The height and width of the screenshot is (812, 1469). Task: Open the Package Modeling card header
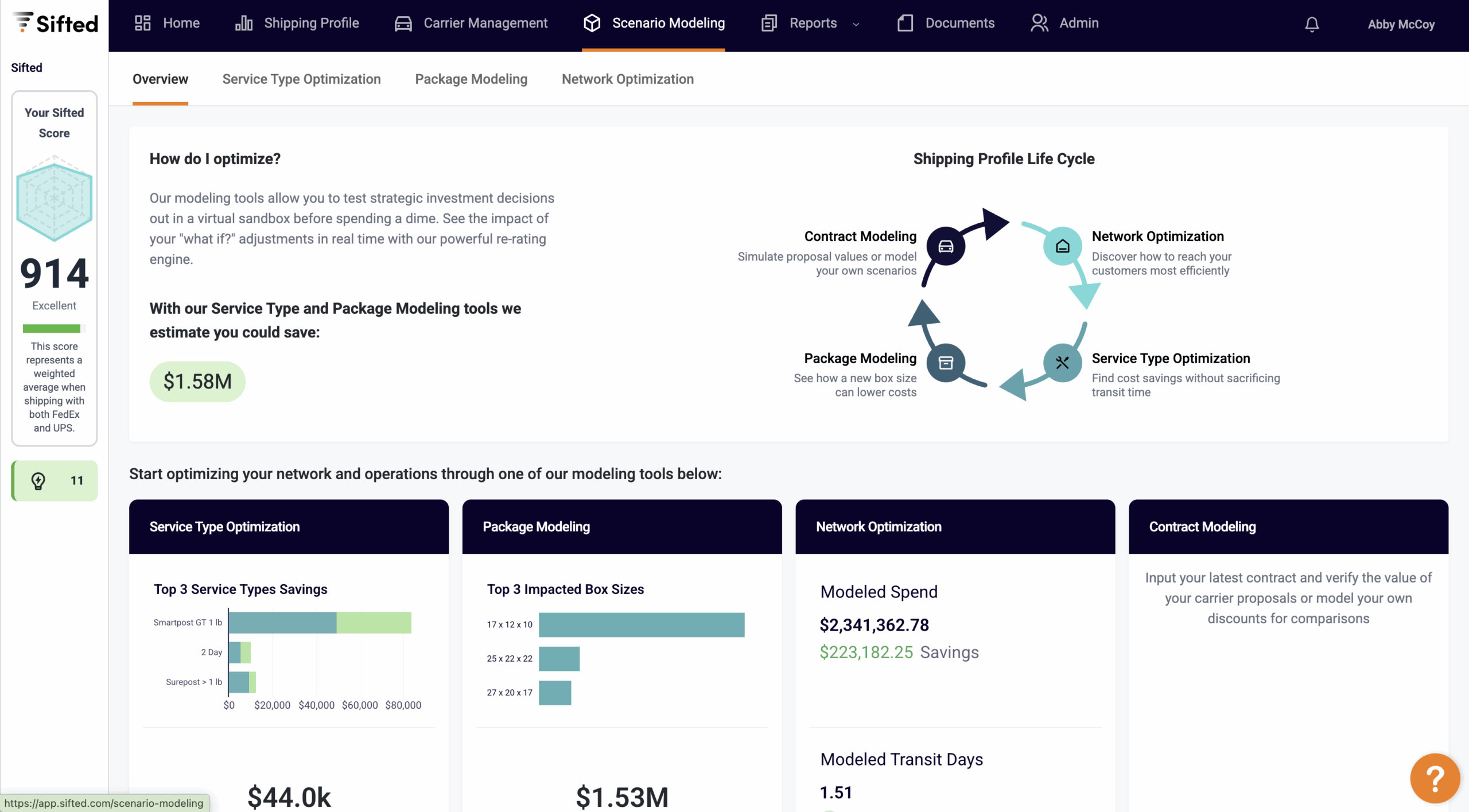[x=622, y=527]
